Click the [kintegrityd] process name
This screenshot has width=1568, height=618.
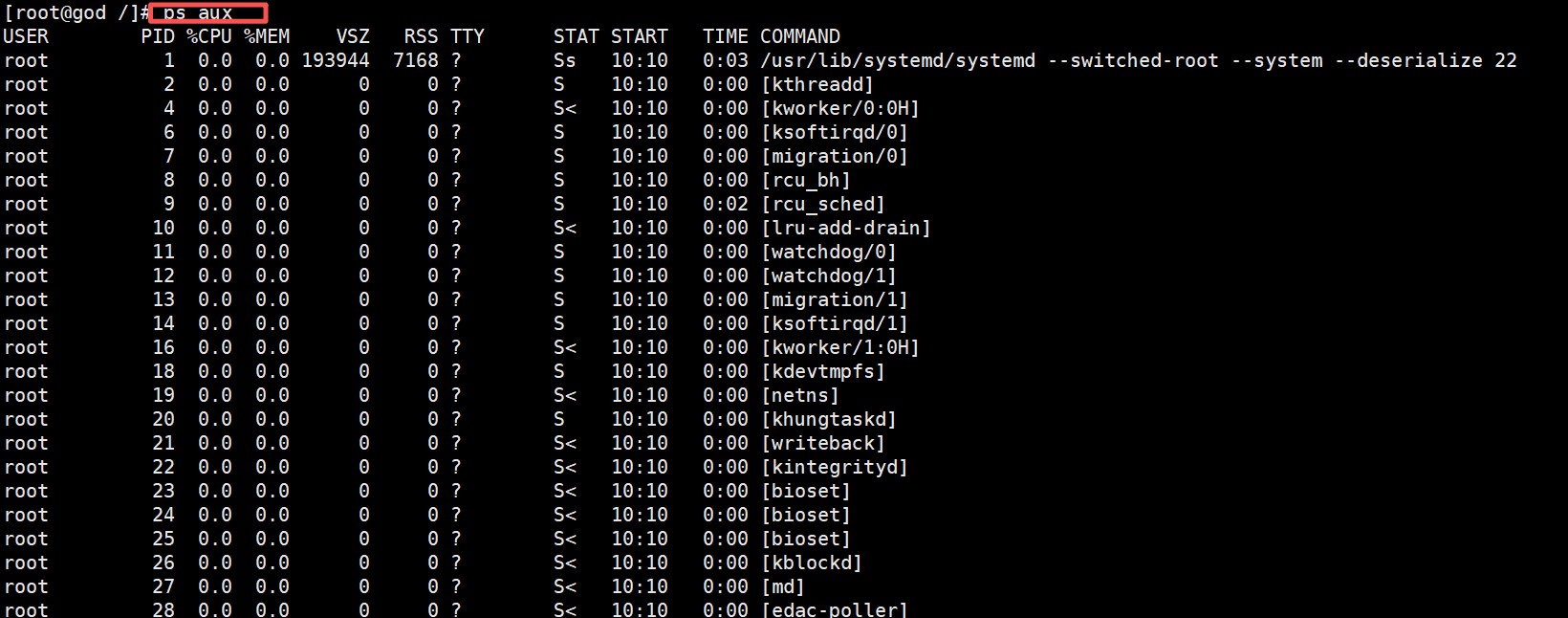(x=835, y=467)
